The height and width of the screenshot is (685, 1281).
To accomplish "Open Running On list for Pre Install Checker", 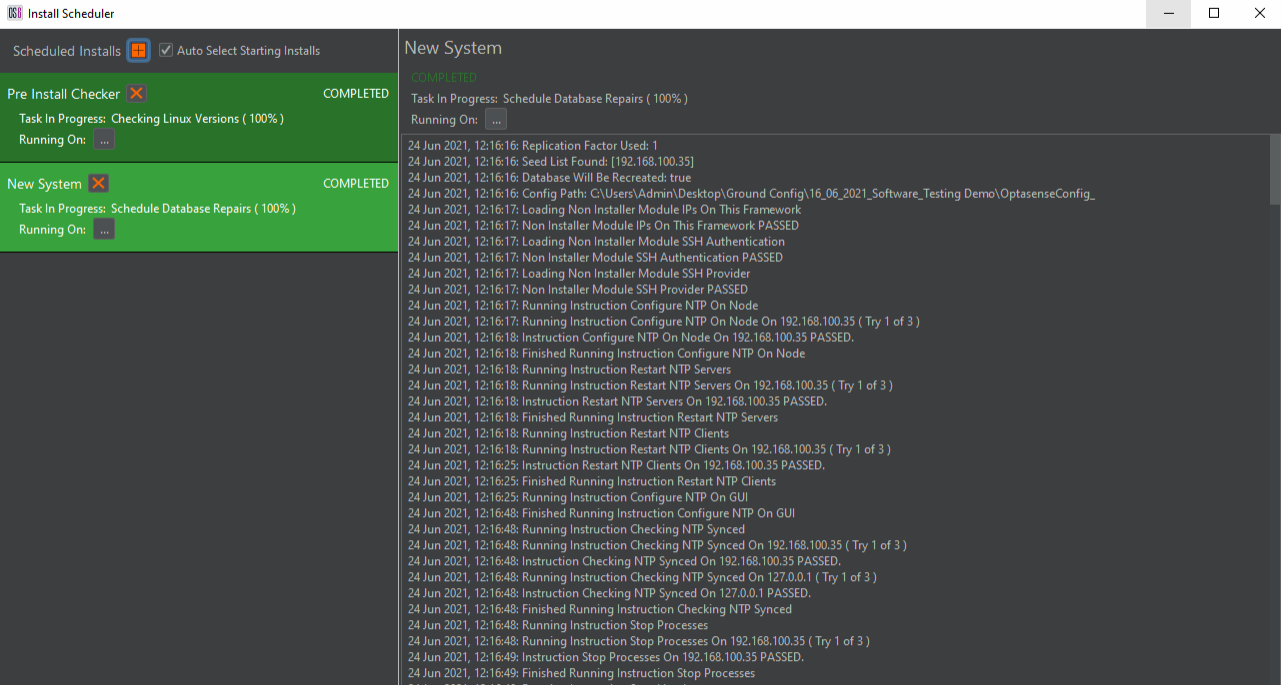I will tap(104, 138).
